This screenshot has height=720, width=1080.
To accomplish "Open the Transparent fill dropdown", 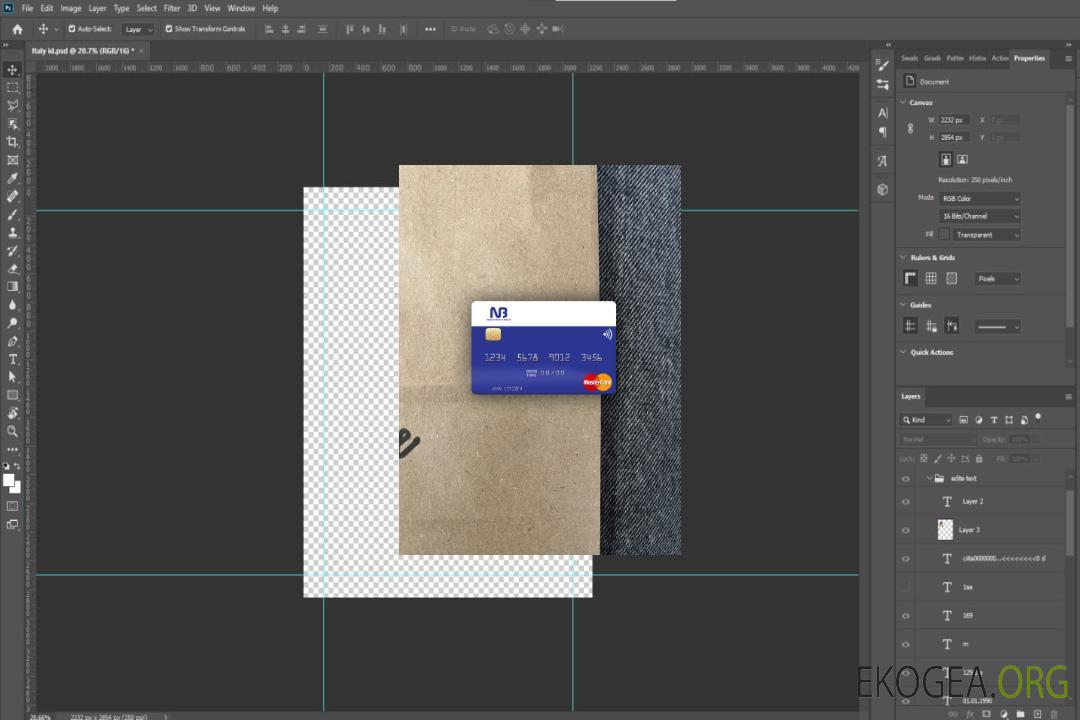I will coord(985,235).
